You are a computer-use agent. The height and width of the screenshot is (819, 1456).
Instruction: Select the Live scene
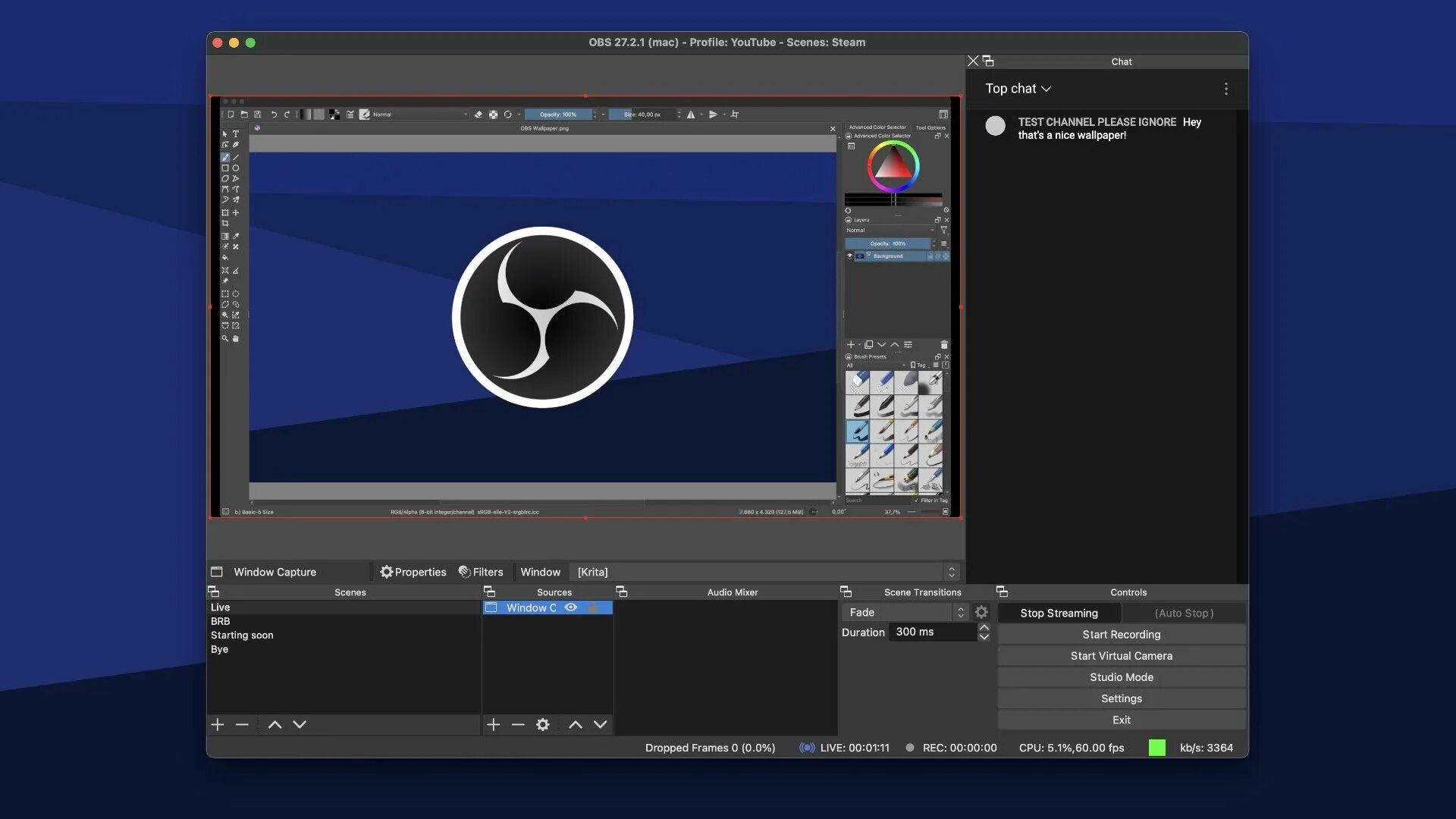220,608
